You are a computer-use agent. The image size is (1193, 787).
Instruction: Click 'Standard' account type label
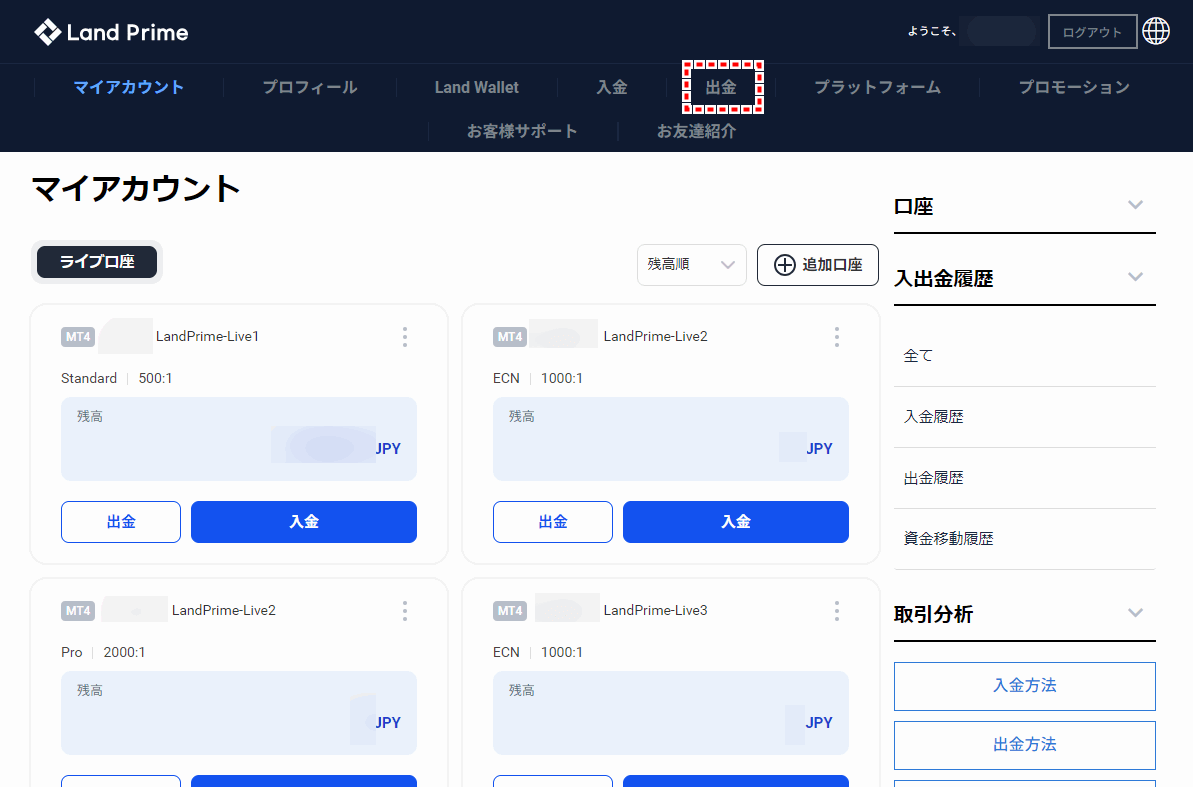point(89,378)
